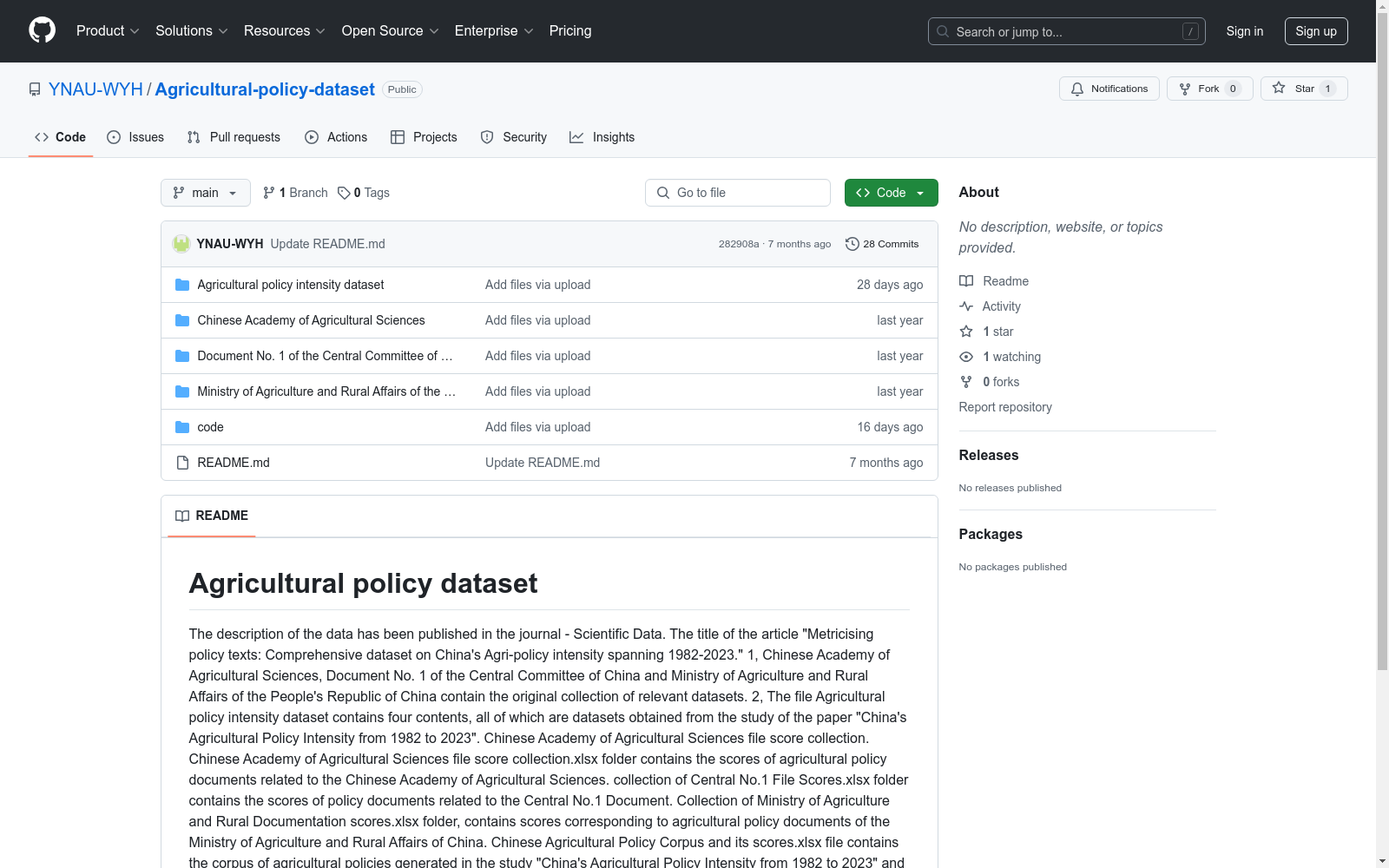Click the Packages heading
1389x868 pixels.
[x=991, y=534]
